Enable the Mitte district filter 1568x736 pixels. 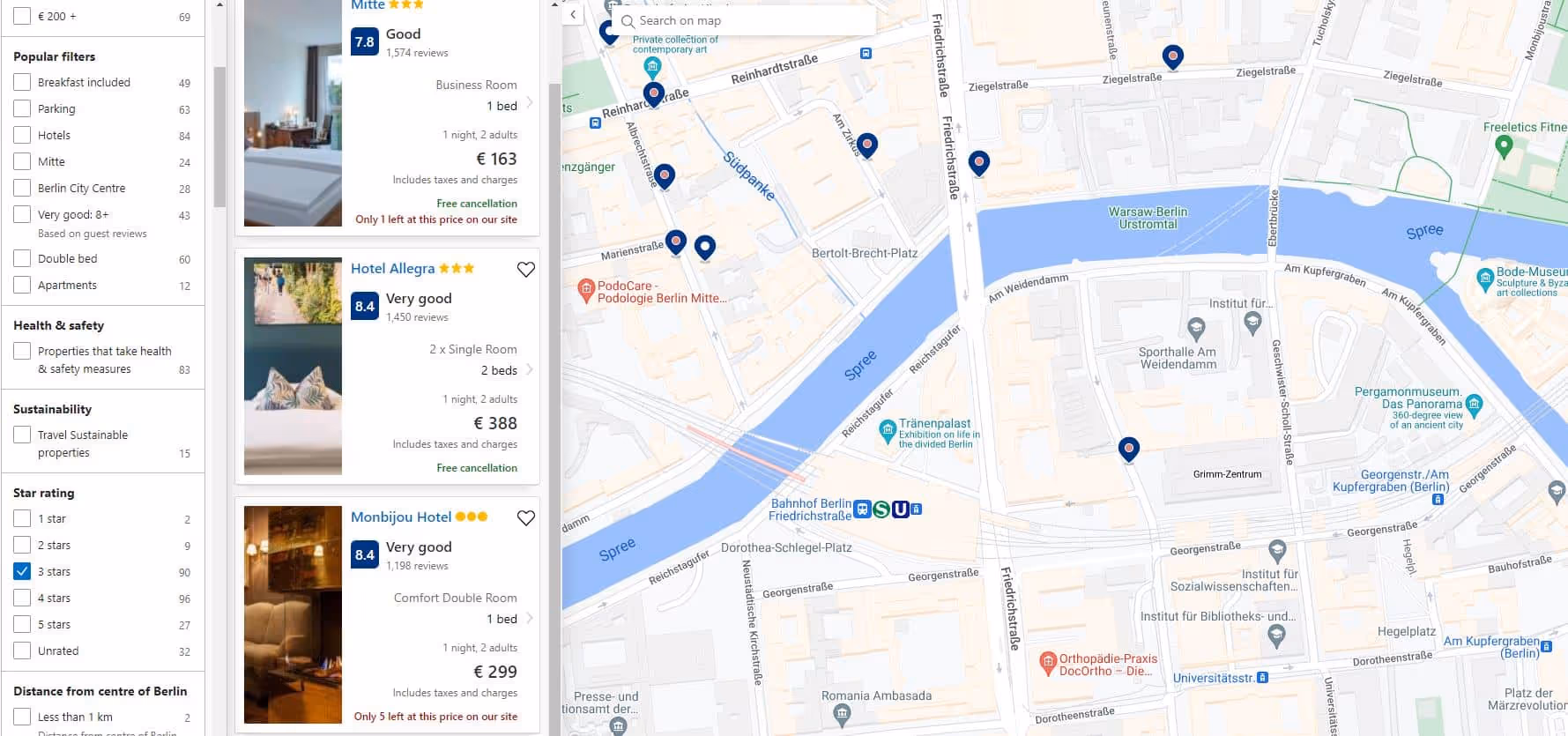[x=22, y=161]
